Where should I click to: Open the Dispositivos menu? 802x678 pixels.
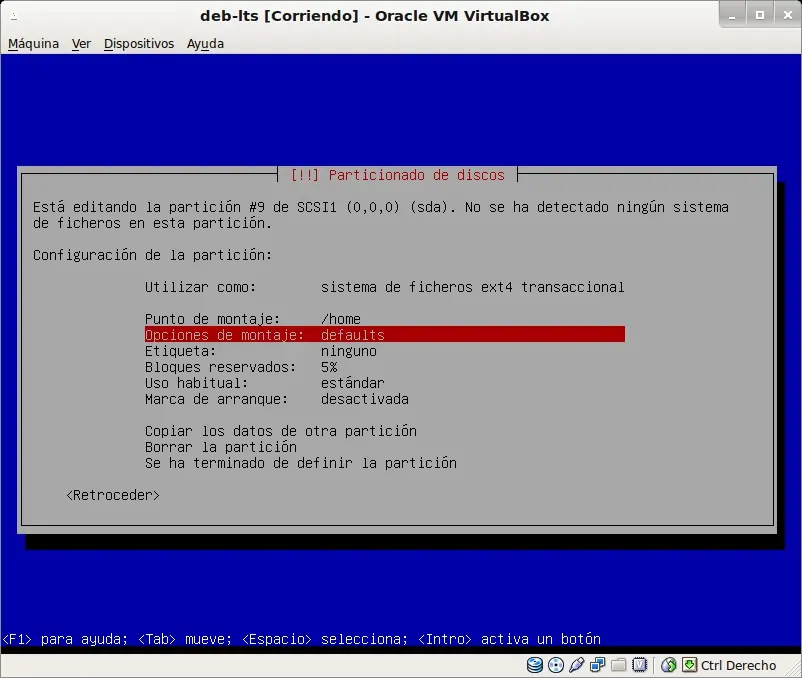coord(139,44)
